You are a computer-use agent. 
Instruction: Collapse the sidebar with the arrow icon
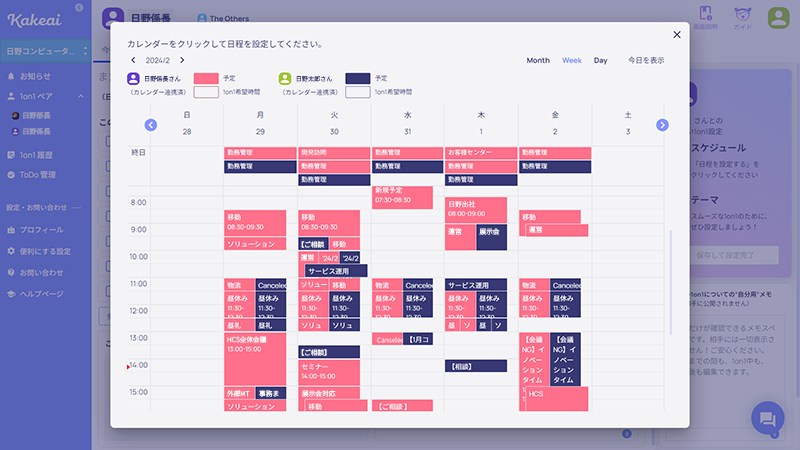78,8
